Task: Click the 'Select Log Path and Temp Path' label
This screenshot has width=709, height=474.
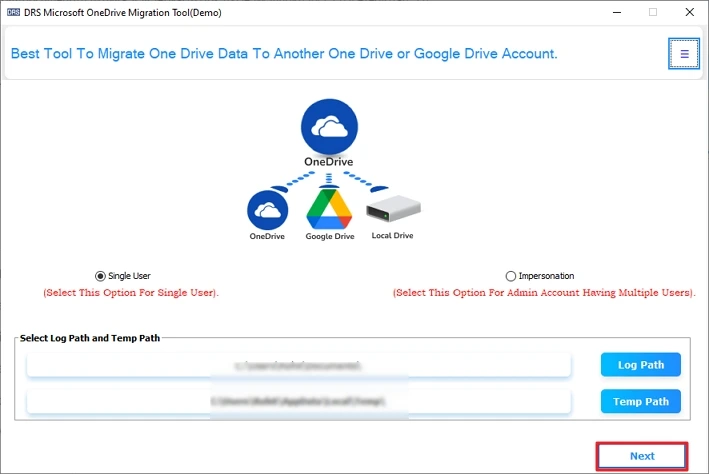Action: pyautogui.click(x=90, y=338)
